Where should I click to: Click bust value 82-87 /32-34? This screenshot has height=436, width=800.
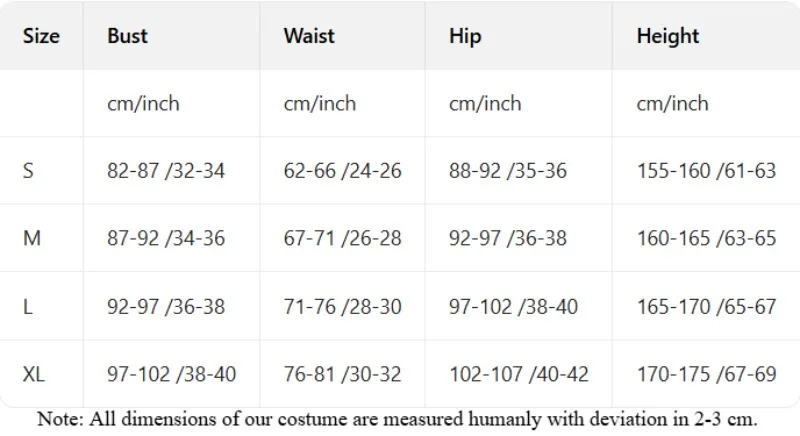(166, 171)
